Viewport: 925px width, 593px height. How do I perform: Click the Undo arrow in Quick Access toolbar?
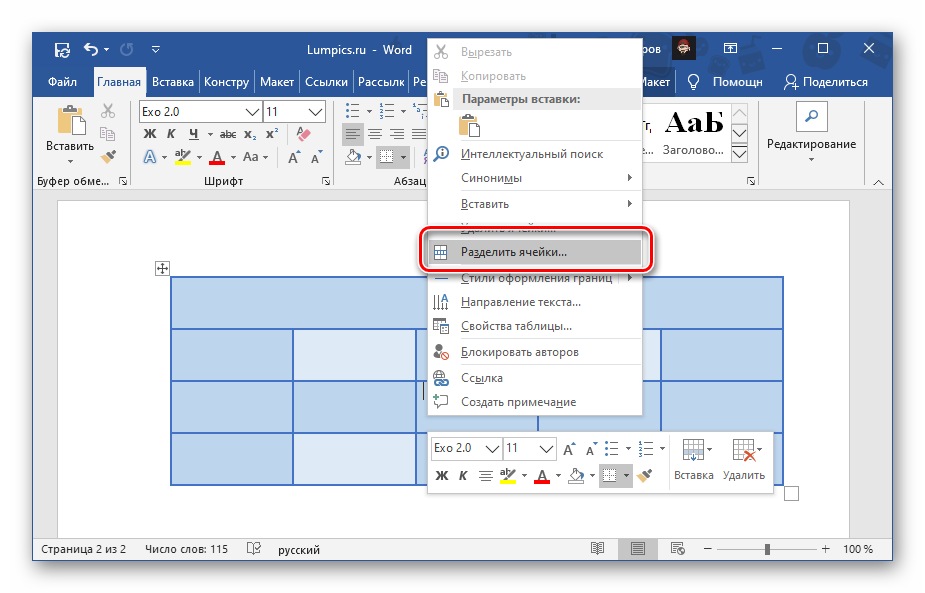pyautogui.click(x=92, y=49)
